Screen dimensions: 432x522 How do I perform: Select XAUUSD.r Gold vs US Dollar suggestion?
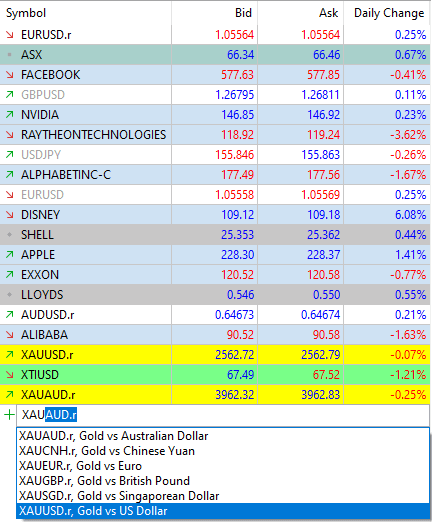(223, 511)
